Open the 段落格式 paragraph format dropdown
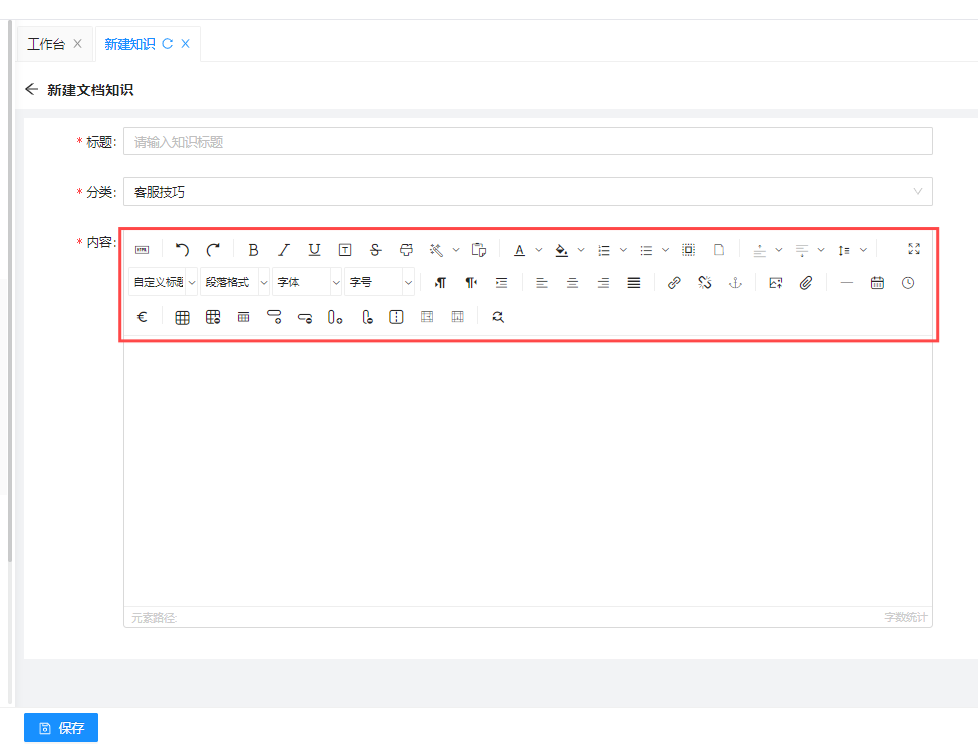The image size is (978, 744). point(235,283)
